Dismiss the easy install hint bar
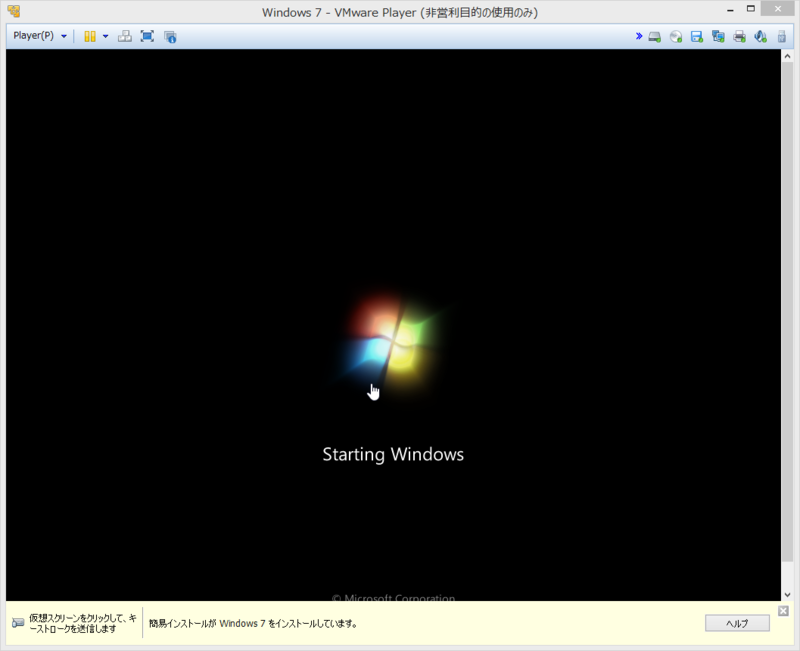Viewport: 800px width, 651px height. [x=784, y=611]
